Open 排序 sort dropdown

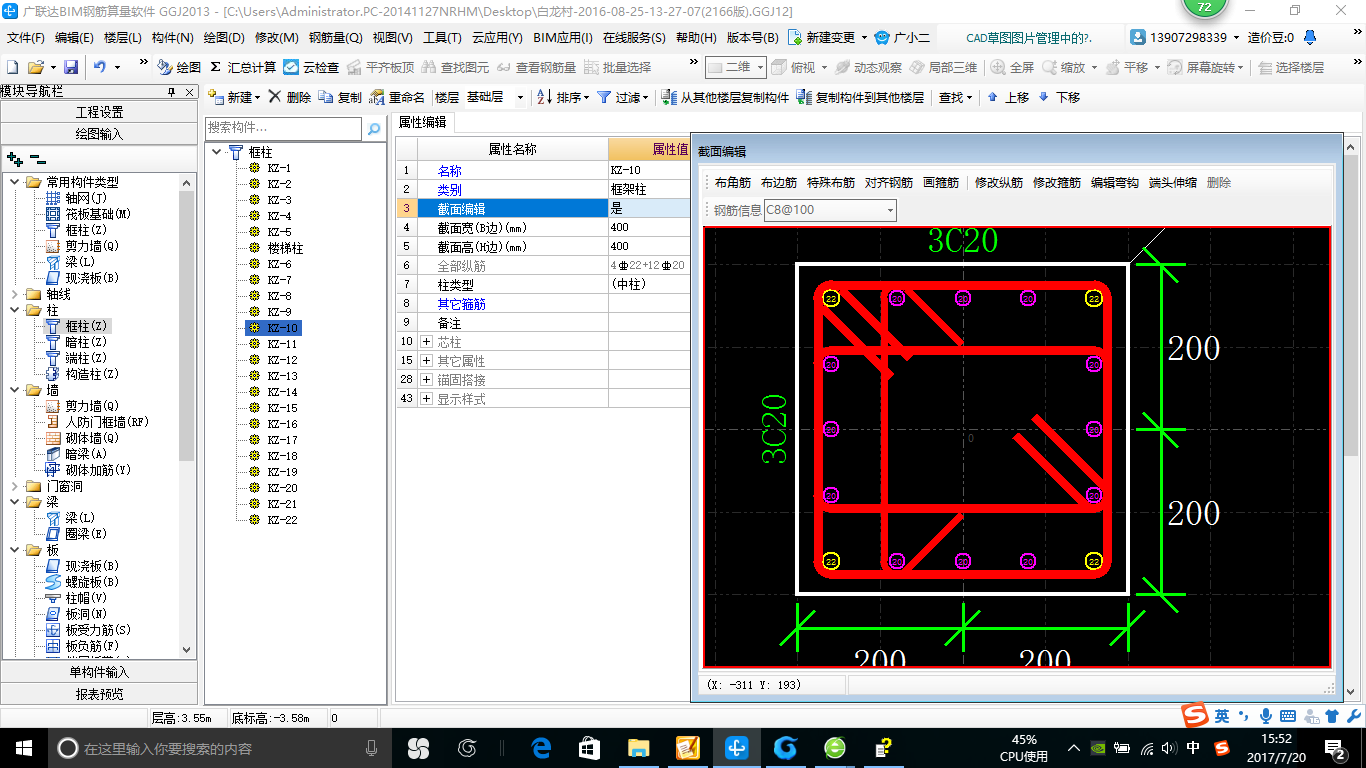(563, 97)
